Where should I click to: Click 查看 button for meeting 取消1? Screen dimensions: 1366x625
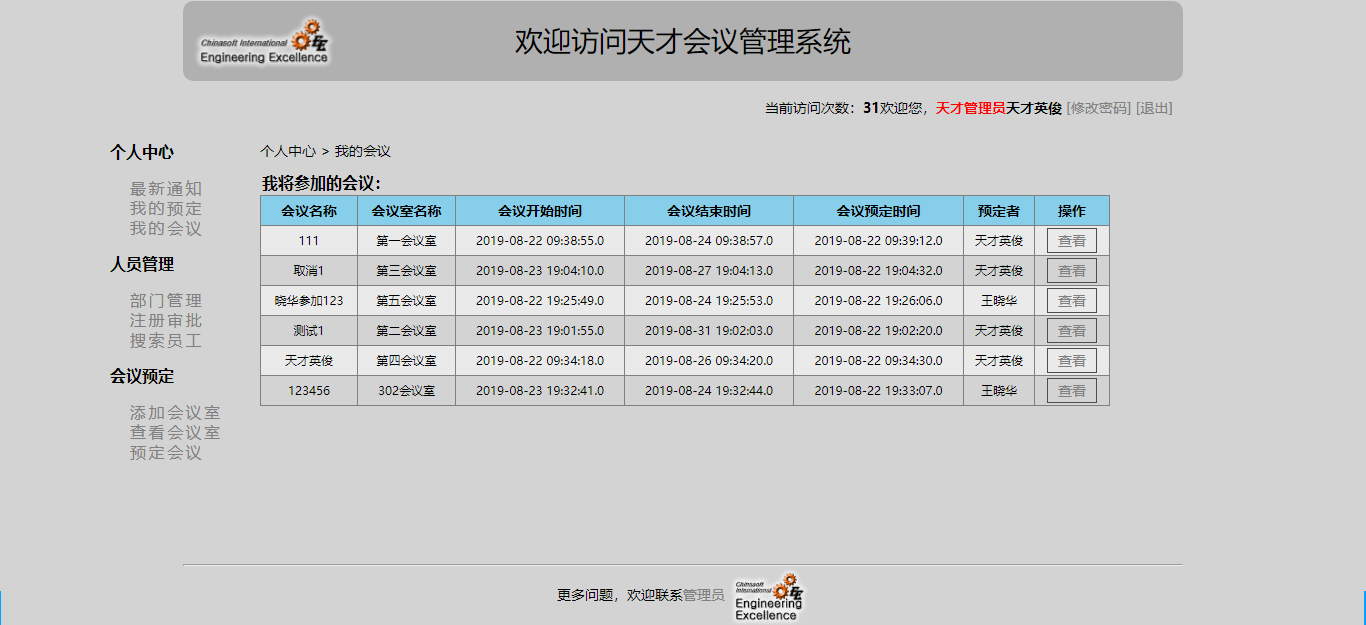click(1071, 270)
